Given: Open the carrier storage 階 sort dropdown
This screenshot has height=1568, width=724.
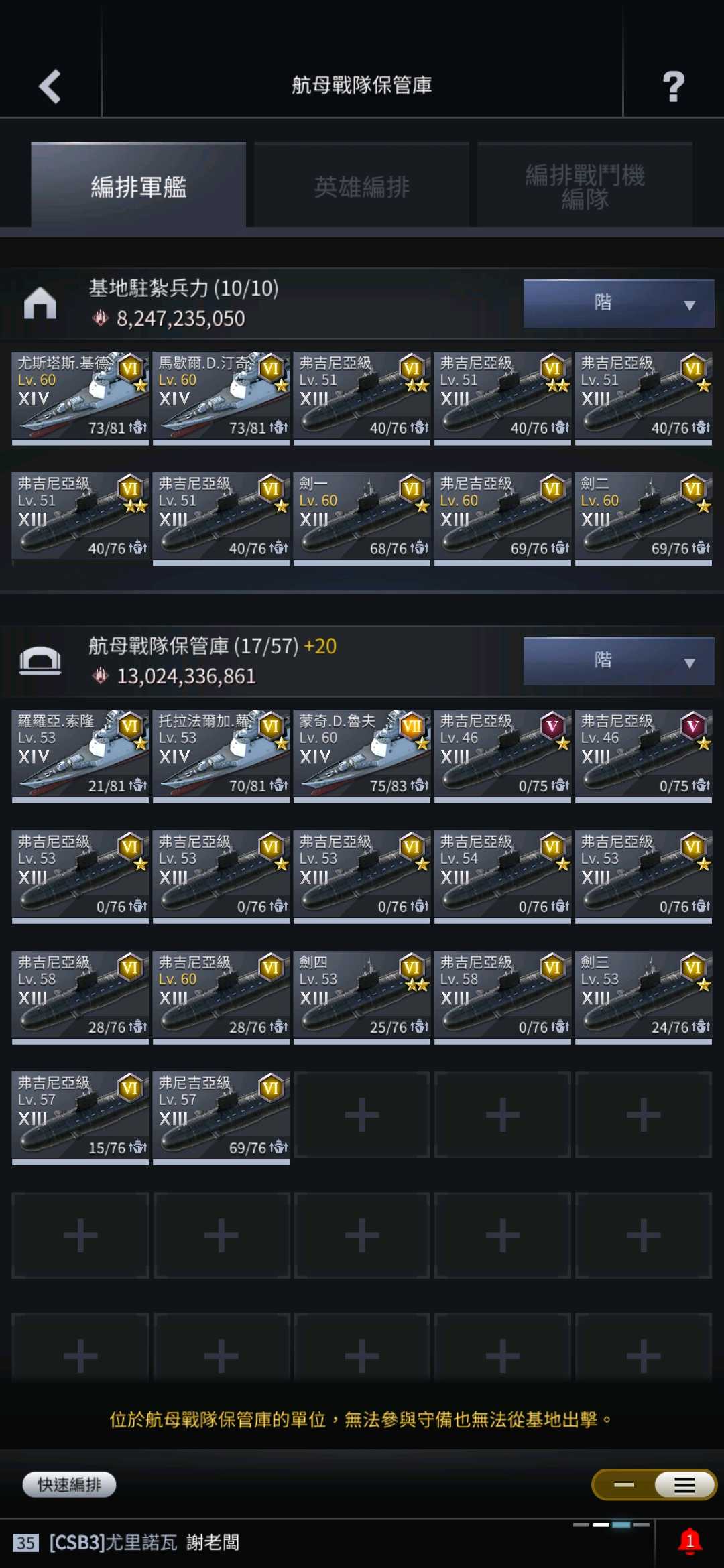Looking at the screenshot, I should point(618,661).
